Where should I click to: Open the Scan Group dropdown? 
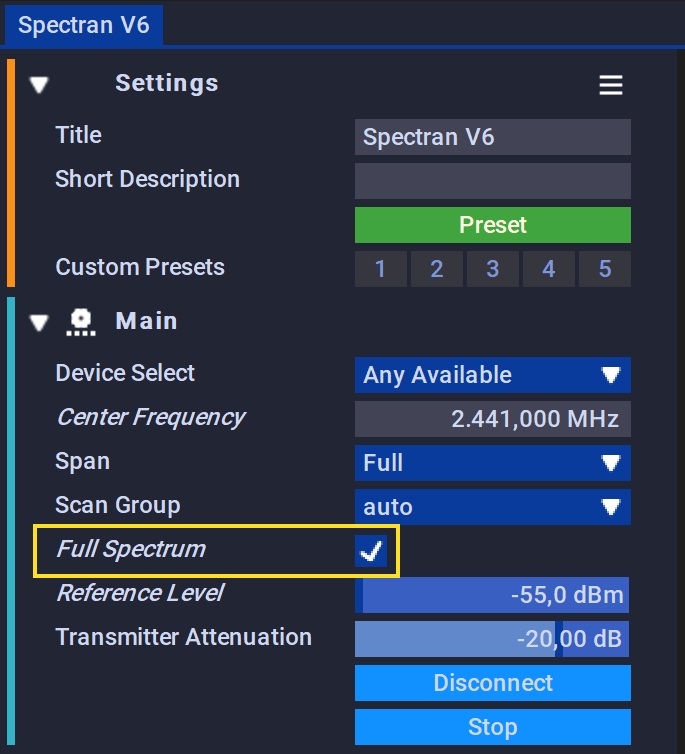point(492,507)
